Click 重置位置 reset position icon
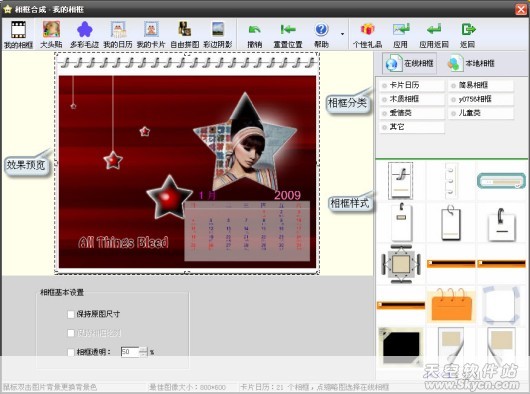The image size is (530, 394). [288, 34]
